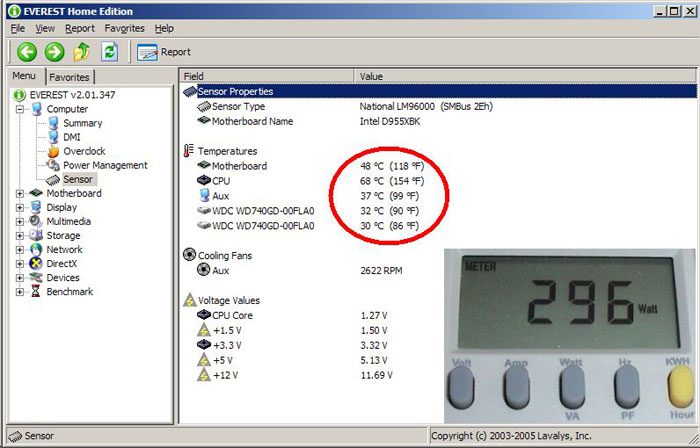Image resolution: width=700 pixels, height=448 pixels.
Task: Collapse the Computer tree node
Action: pyautogui.click(x=20, y=109)
